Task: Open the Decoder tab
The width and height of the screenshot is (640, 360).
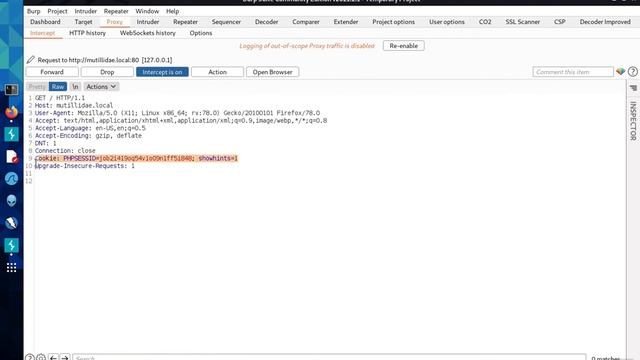Action: (x=266, y=22)
